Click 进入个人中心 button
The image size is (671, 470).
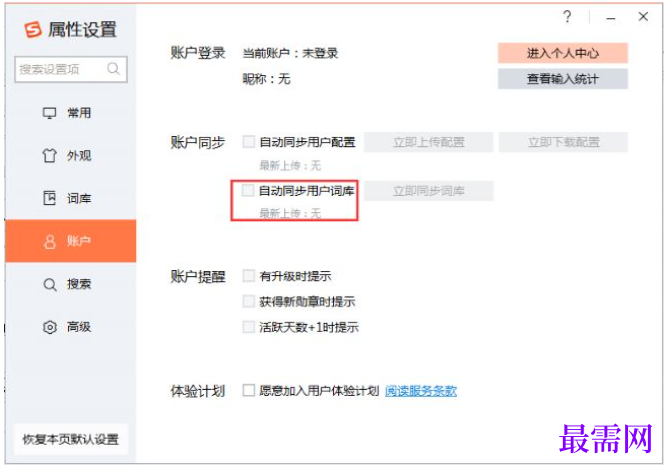[x=562, y=53]
